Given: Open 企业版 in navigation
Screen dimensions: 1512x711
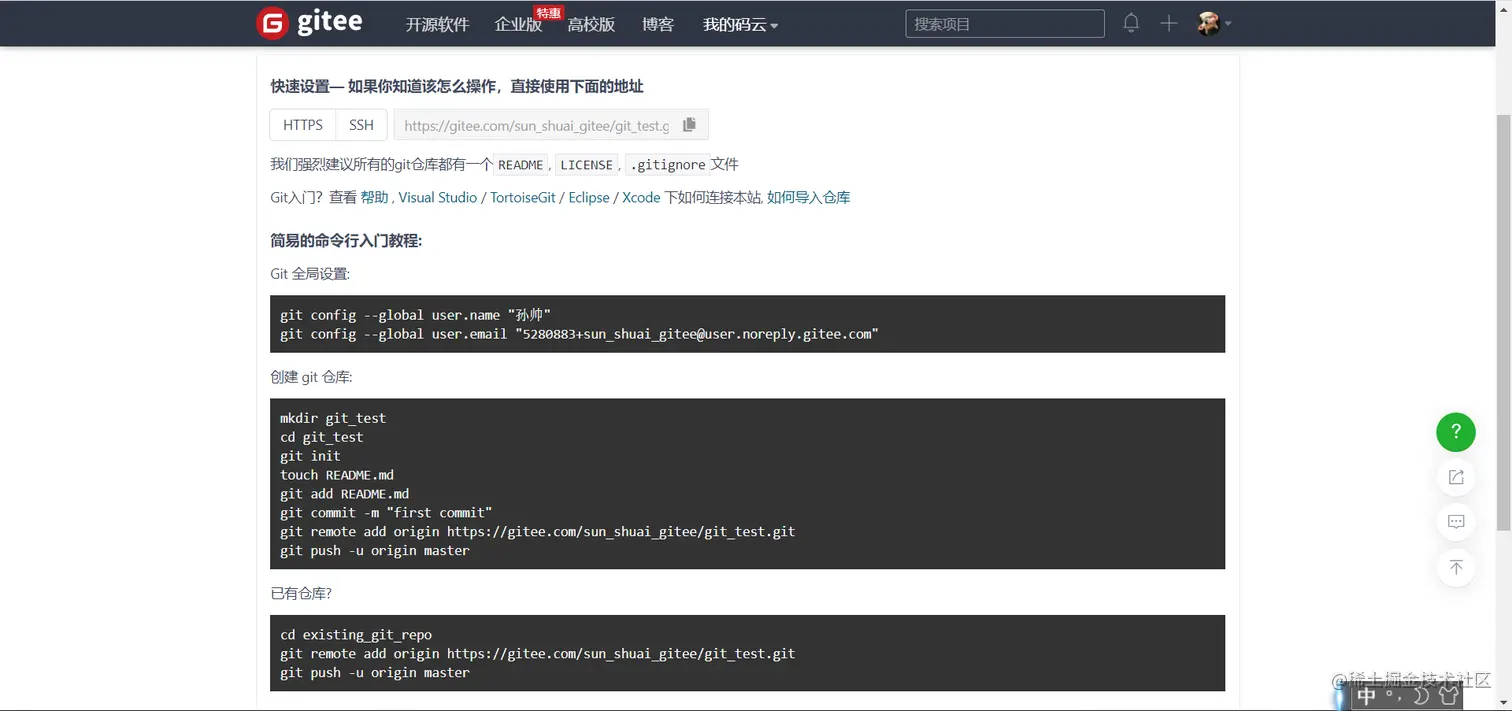Looking at the screenshot, I should [518, 25].
